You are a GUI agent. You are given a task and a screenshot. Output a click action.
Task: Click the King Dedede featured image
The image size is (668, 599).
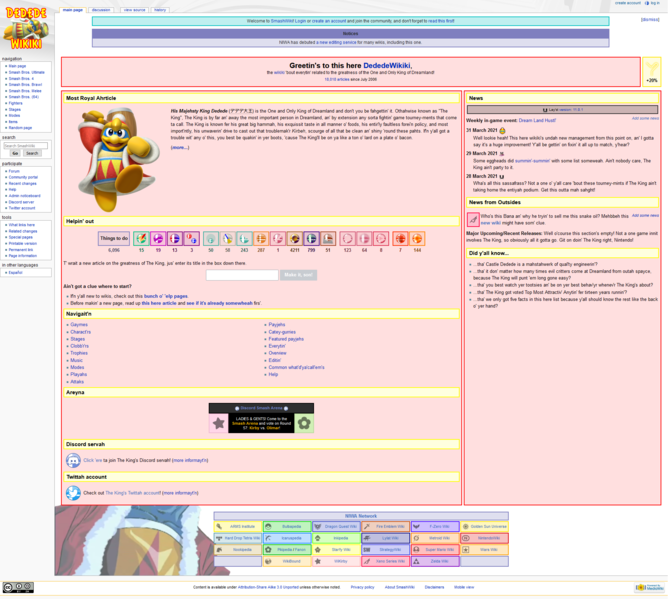[118, 158]
